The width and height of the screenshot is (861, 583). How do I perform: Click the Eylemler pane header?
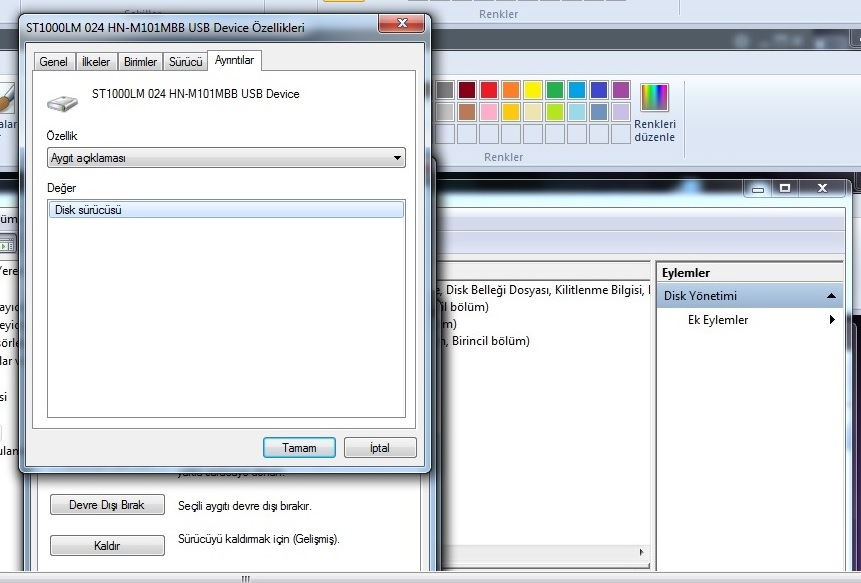pyautogui.click(x=750, y=273)
